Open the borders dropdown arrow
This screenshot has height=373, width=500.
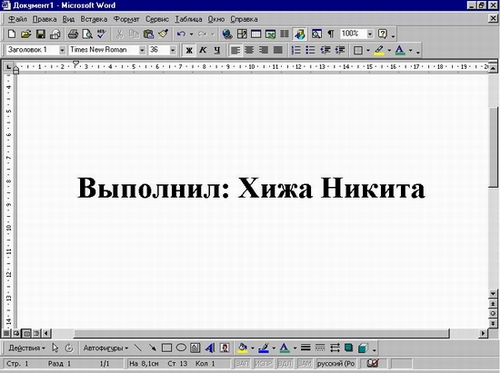(x=368, y=50)
